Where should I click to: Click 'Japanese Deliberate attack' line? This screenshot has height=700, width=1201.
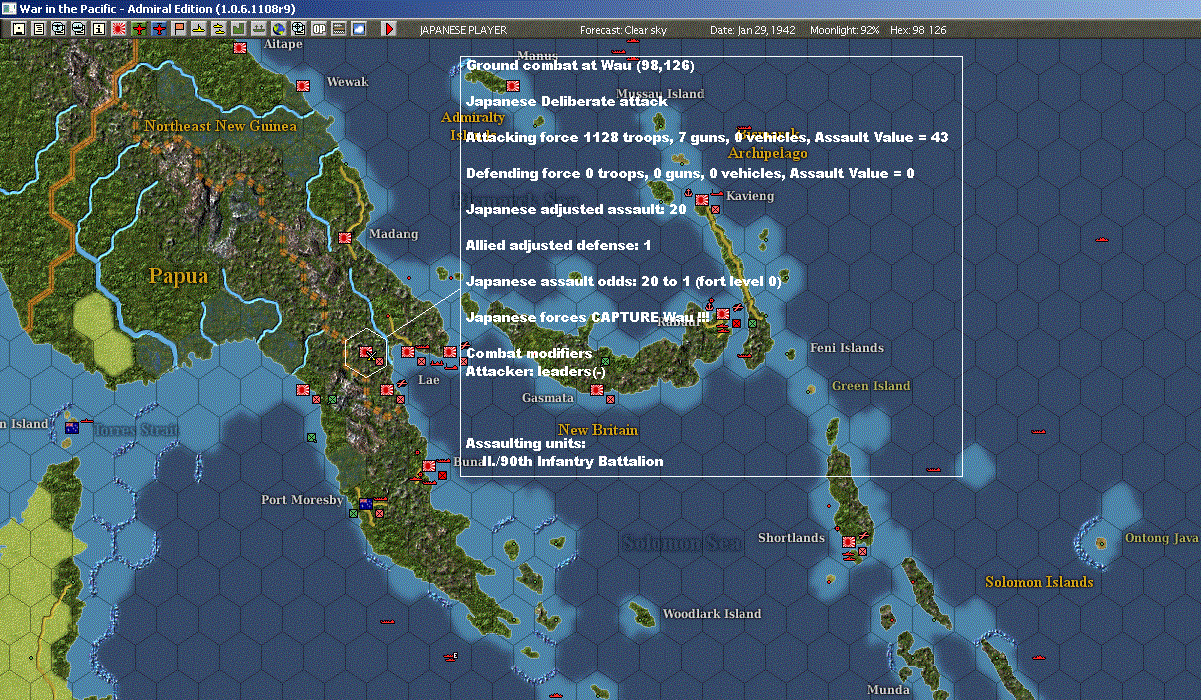[567, 101]
